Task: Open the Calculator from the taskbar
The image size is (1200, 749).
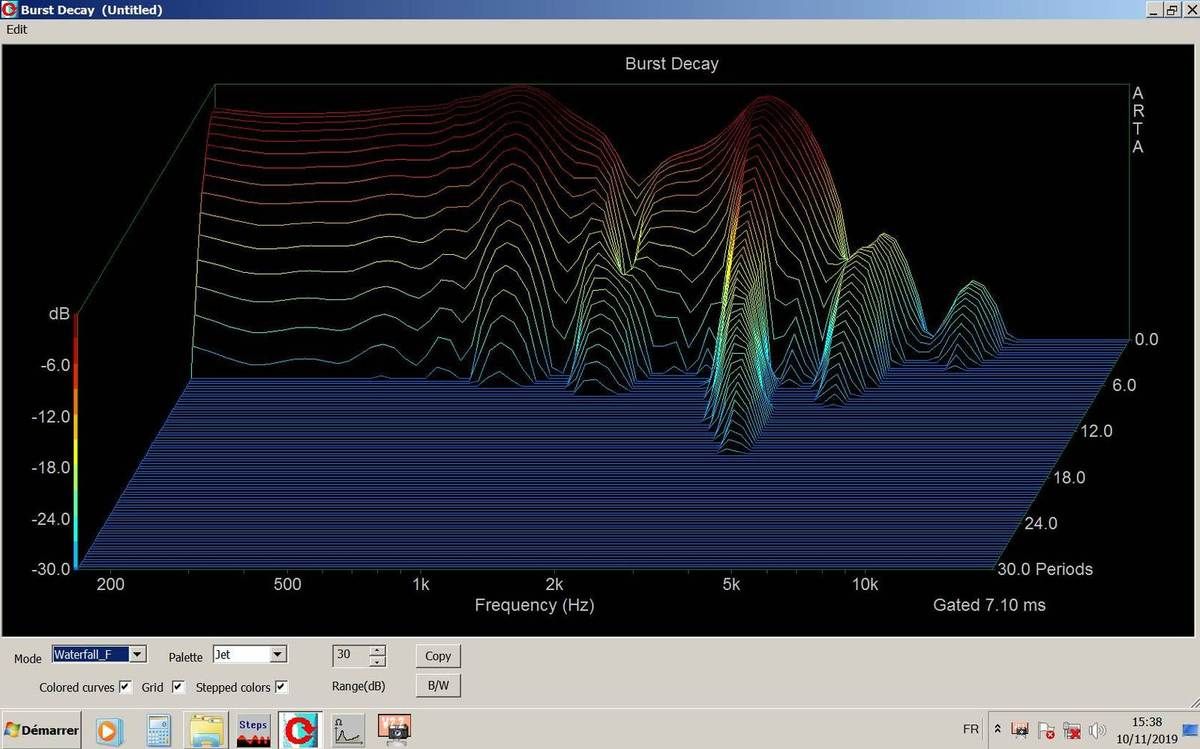Action: point(159,730)
